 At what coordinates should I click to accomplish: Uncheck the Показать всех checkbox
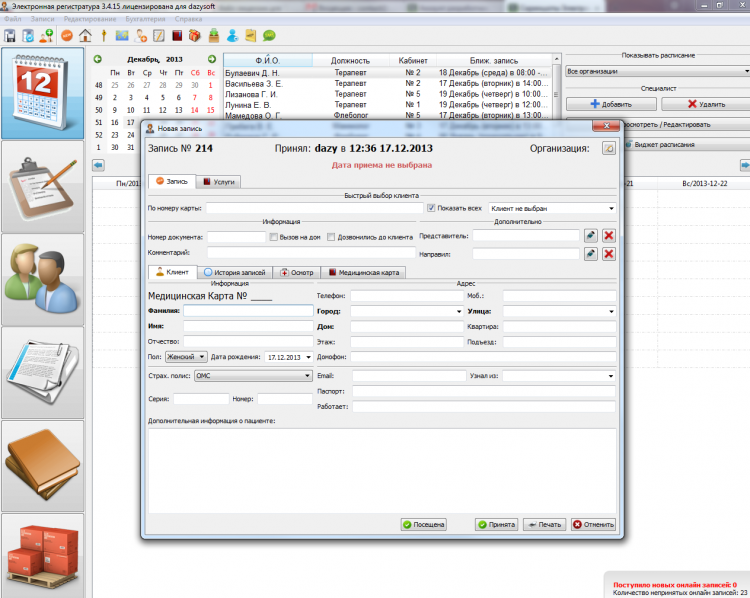coord(431,208)
